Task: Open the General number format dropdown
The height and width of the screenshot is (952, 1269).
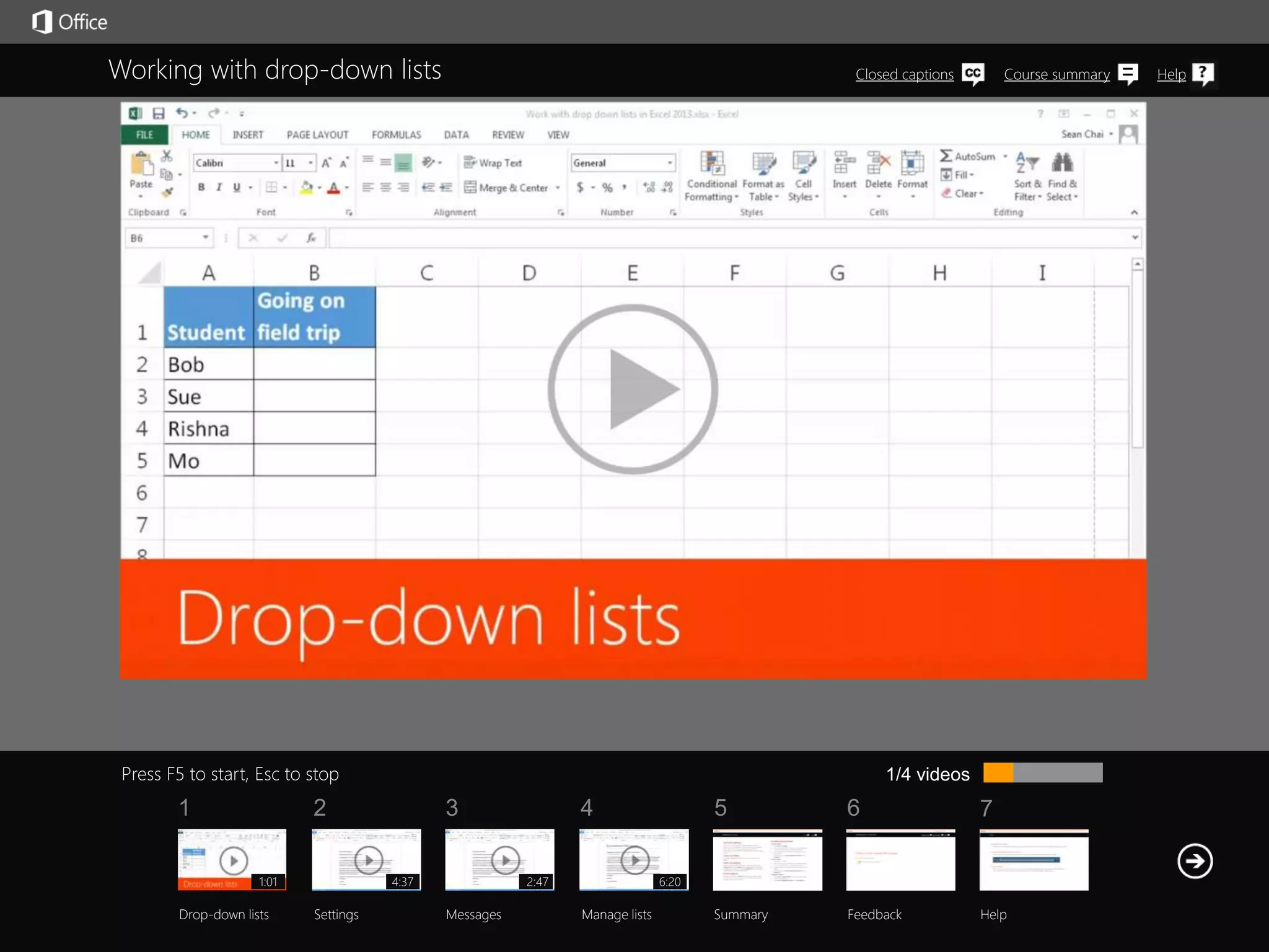Action: (x=670, y=163)
